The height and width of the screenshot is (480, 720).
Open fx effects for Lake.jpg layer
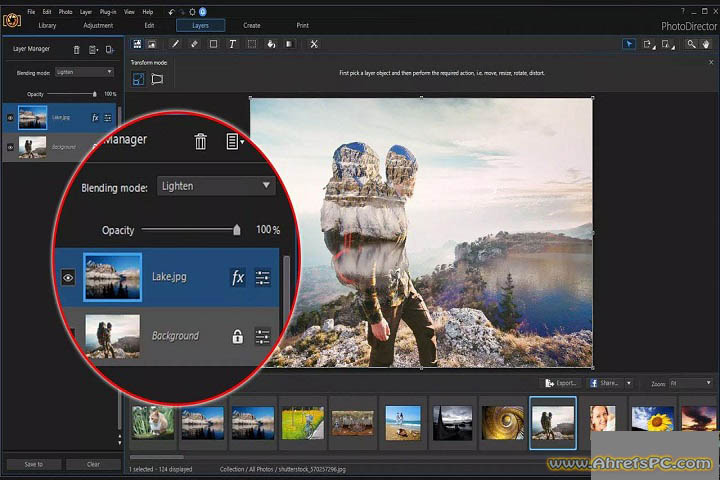[95, 118]
